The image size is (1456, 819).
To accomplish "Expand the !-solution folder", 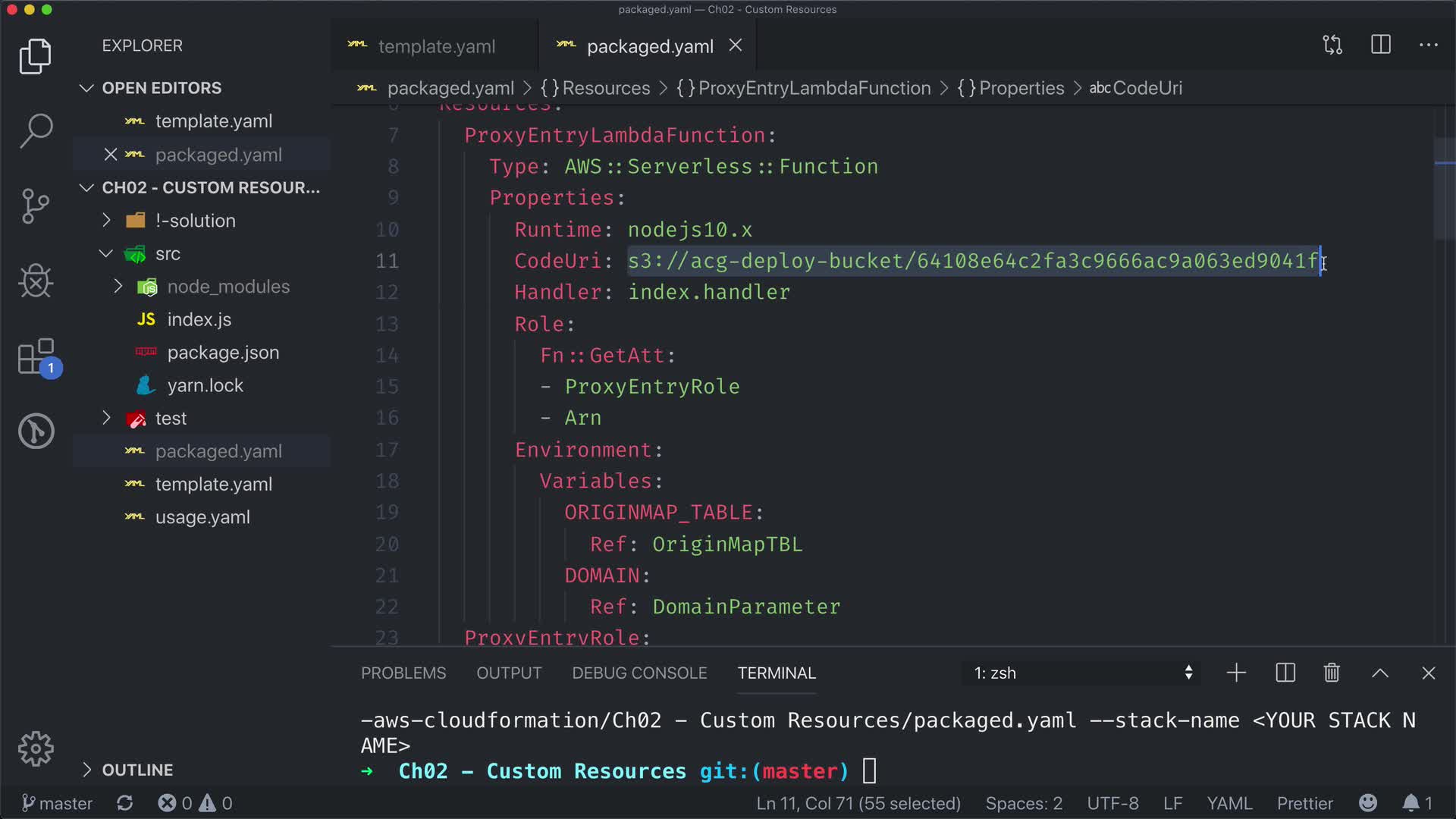I will [x=195, y=221].
